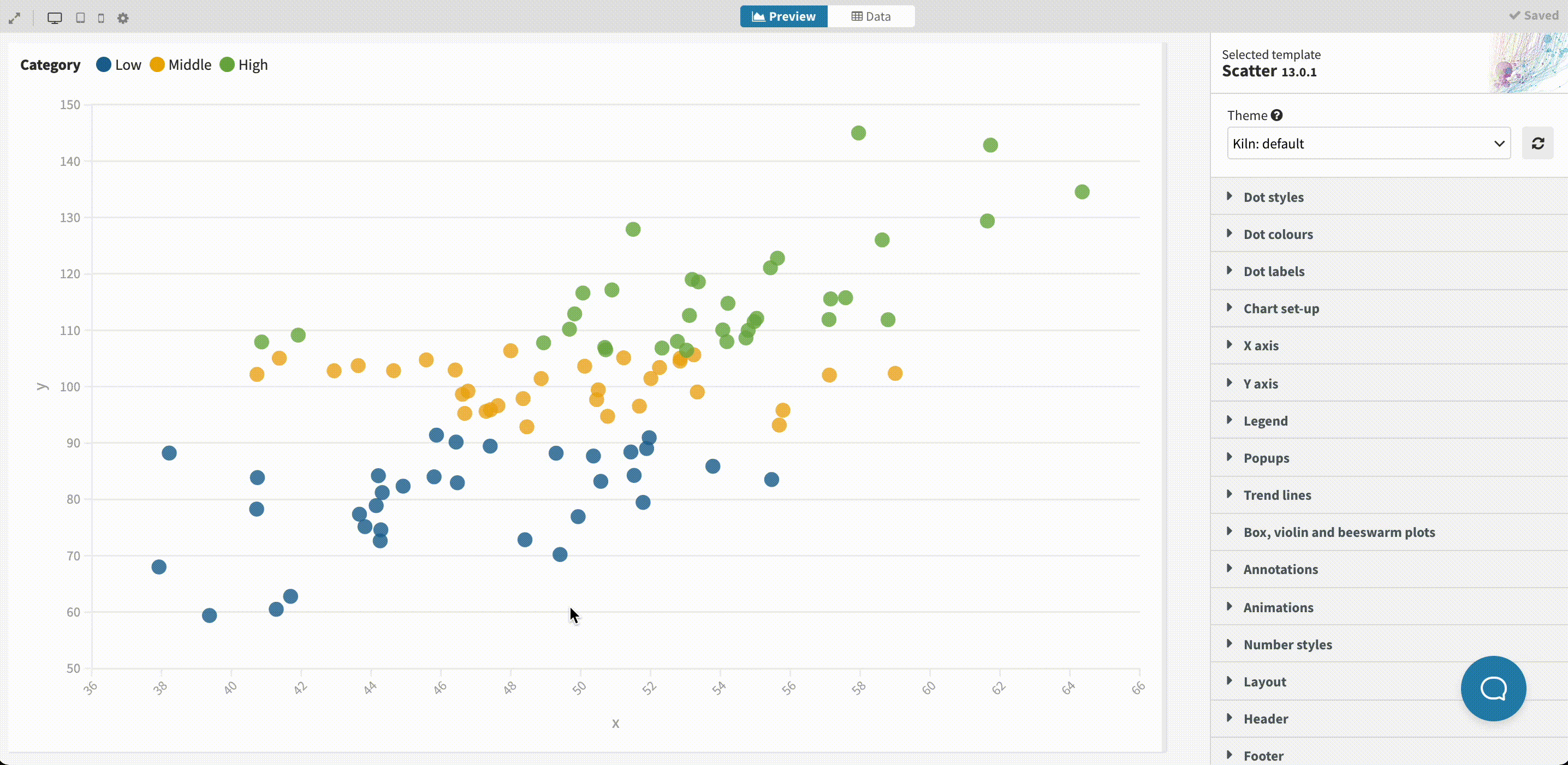Image resolution: width=1568 pixels, height=765 pixels.
Task: Click the topmost green High dot
Action: [x=858, y=133]
